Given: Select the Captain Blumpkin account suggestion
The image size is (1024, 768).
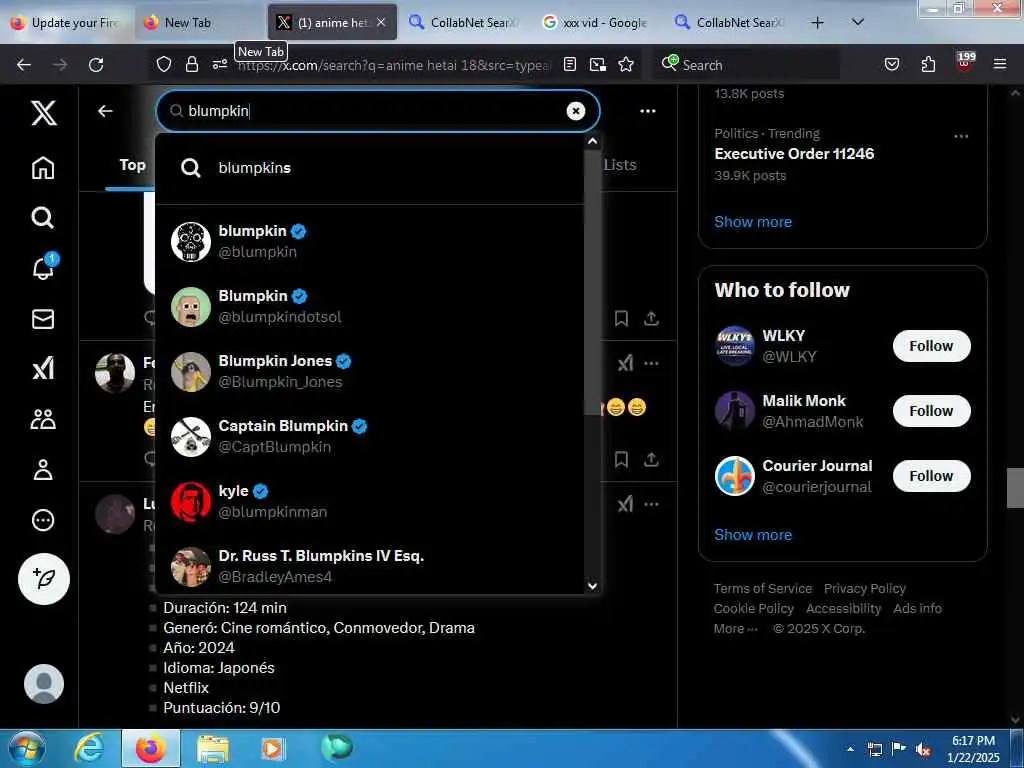Looking at the screenshot, I should (x=369, y=436).
